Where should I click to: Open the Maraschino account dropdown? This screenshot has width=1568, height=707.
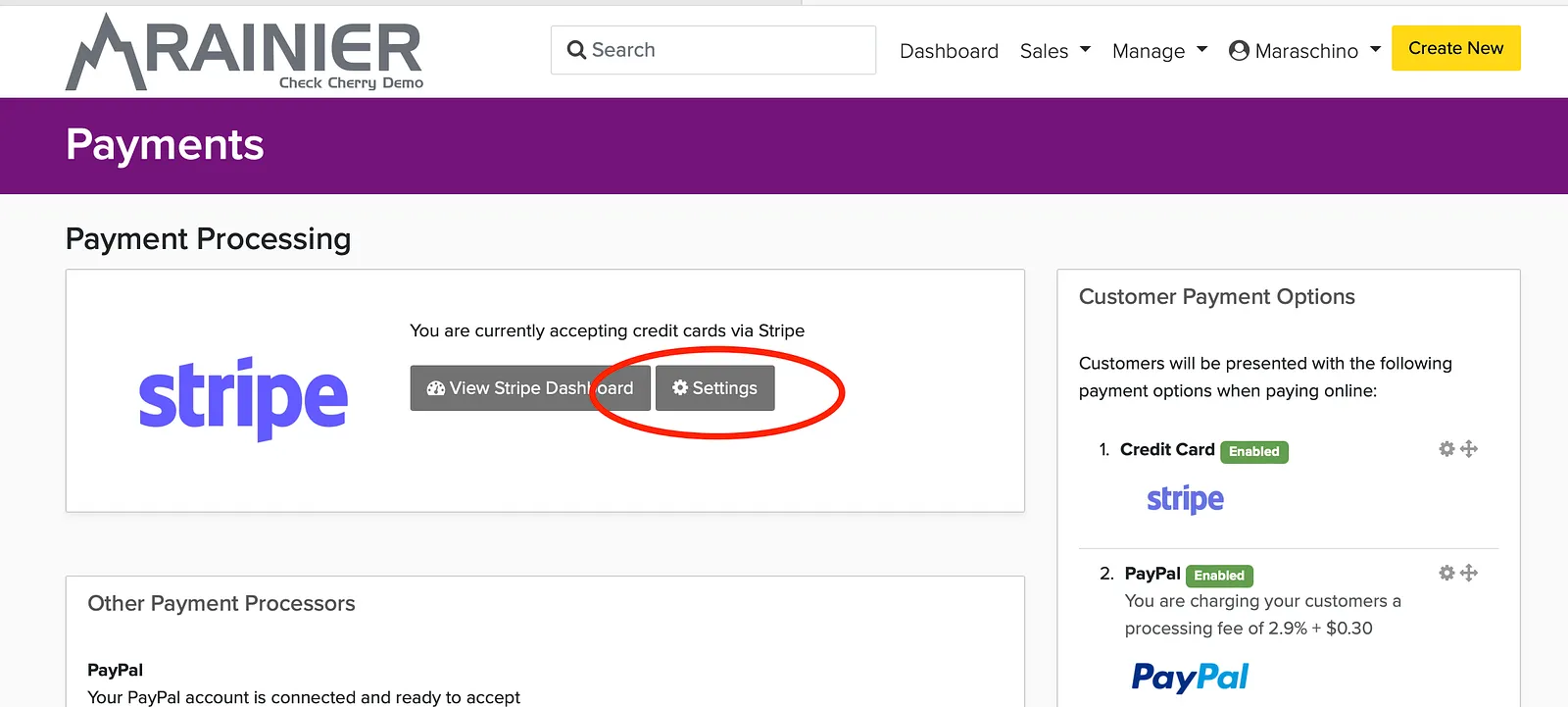point(1305,51)
